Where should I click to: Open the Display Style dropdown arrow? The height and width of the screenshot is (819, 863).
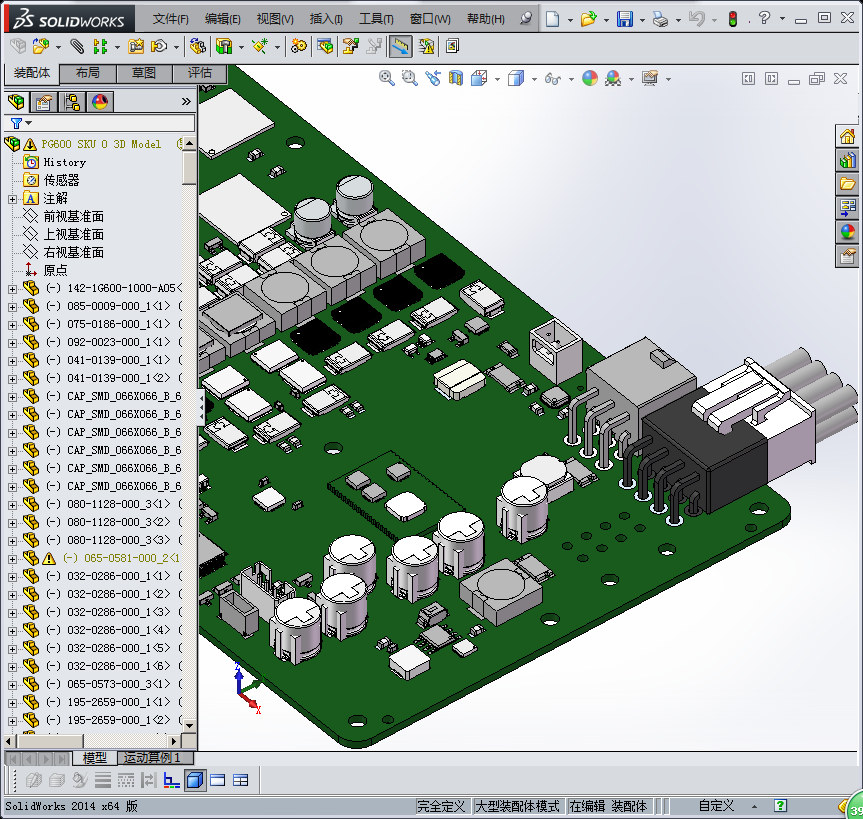pos(535,79)
